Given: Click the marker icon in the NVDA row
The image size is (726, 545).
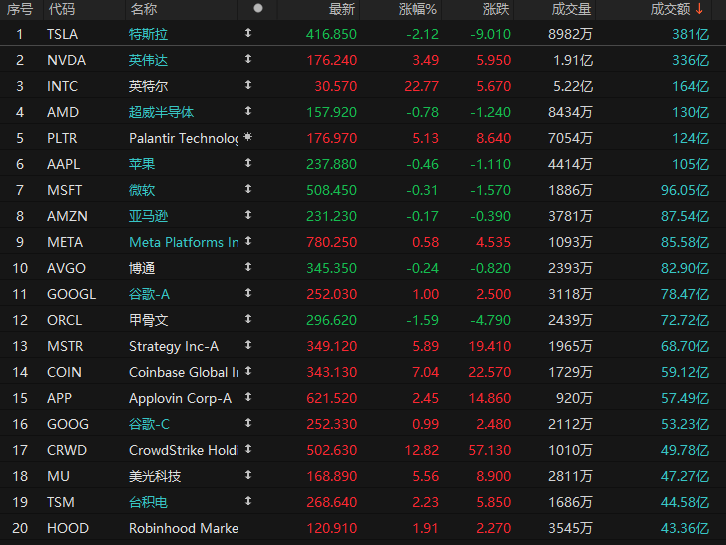Looking at the screenshot, I should click(x=248, y=59).
